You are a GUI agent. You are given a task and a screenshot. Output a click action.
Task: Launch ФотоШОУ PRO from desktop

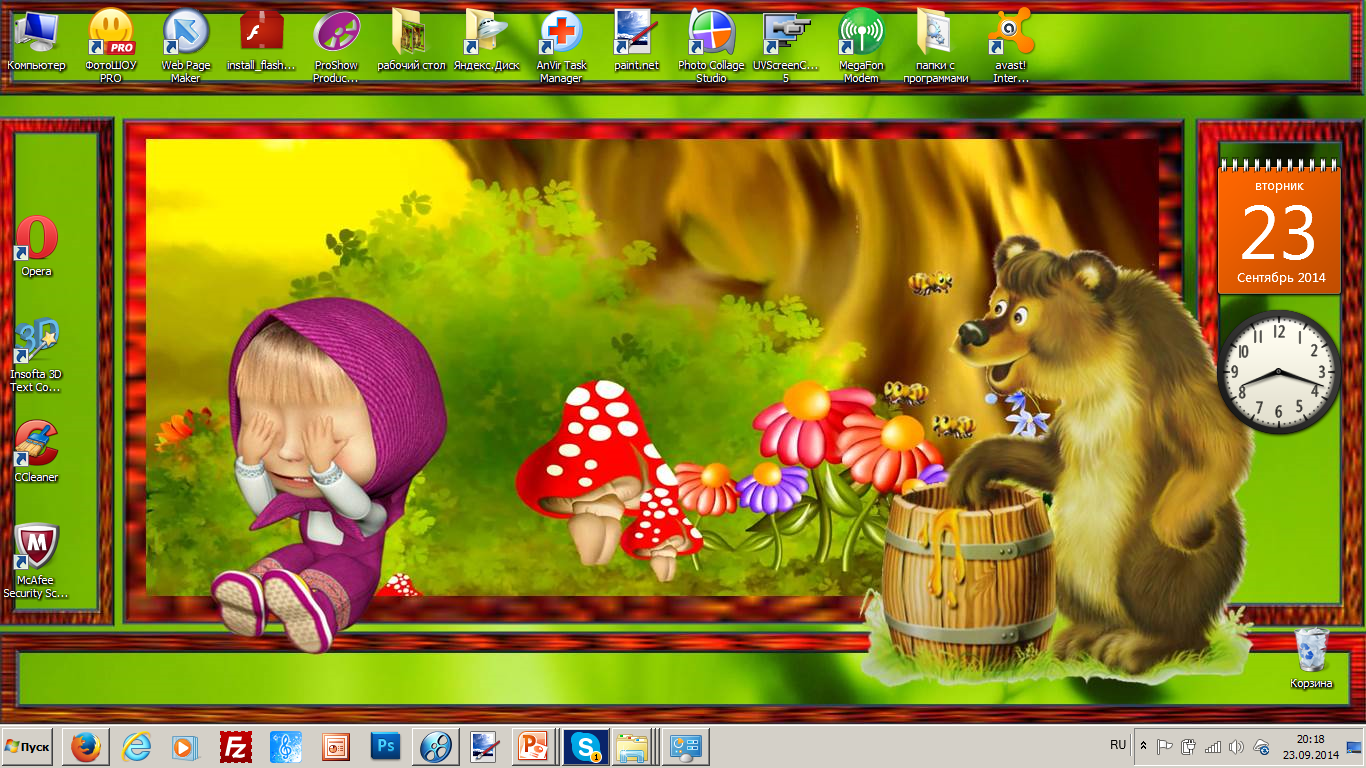pos(110,34)
